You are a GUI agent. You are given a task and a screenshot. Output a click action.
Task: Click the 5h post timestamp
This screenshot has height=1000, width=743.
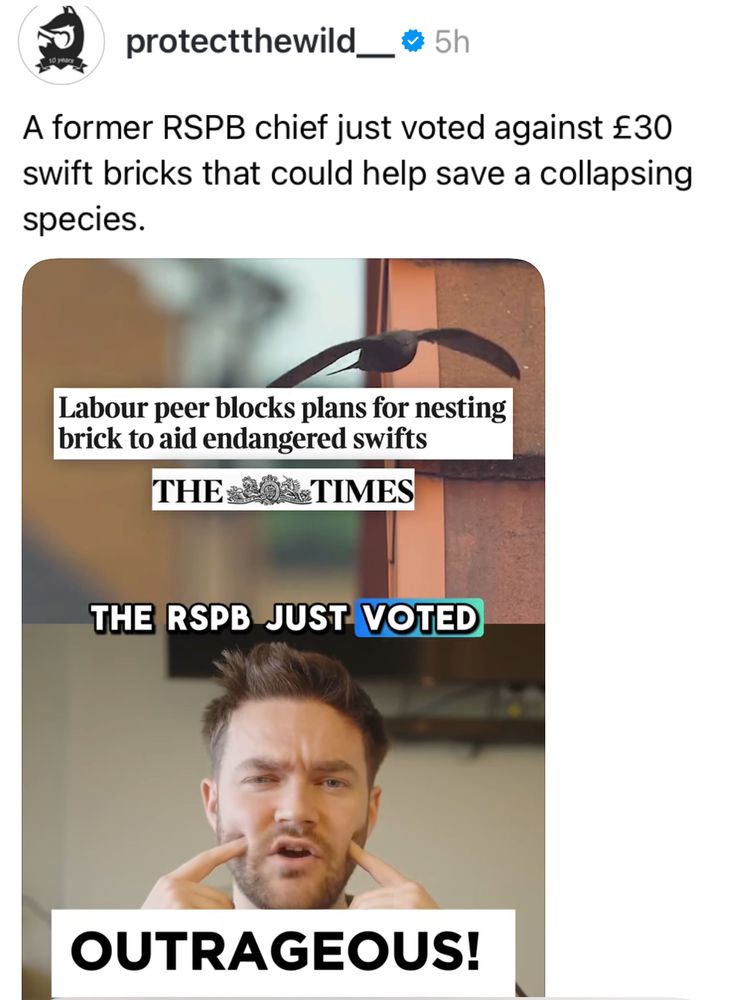coord(452,43)
